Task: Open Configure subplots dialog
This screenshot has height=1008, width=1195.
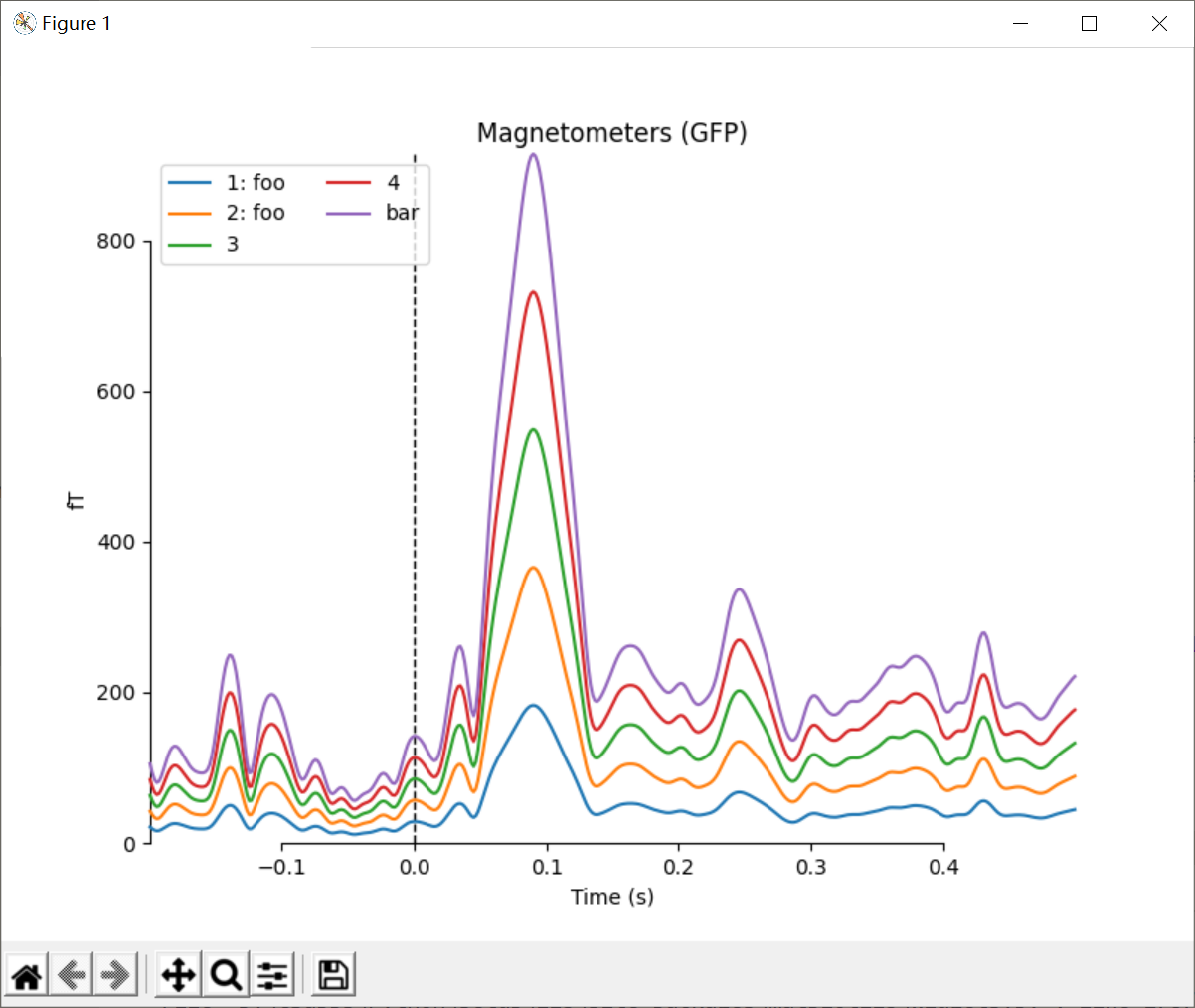Action: pos(272,975)
